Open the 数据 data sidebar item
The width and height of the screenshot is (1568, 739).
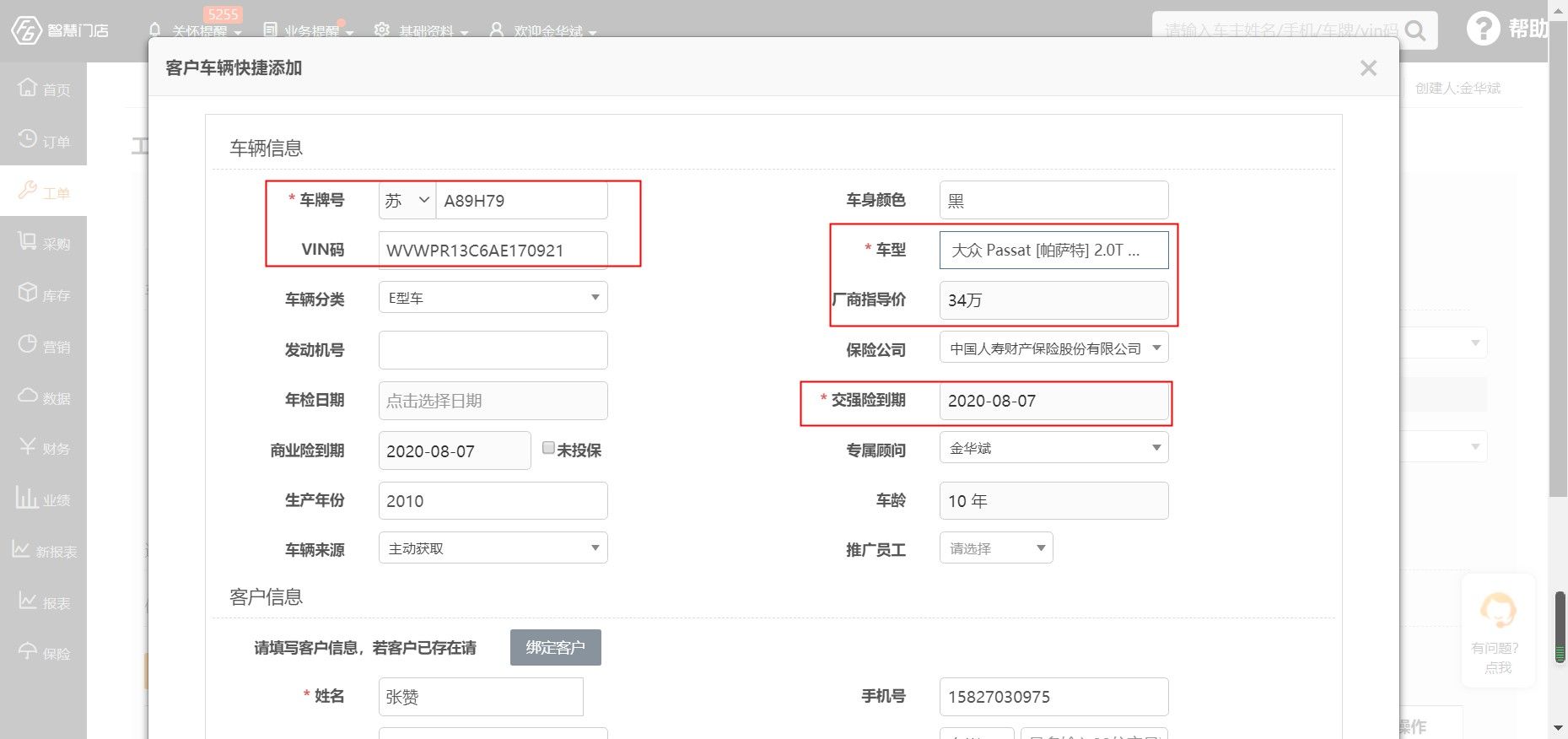click(x=44, y=397)
